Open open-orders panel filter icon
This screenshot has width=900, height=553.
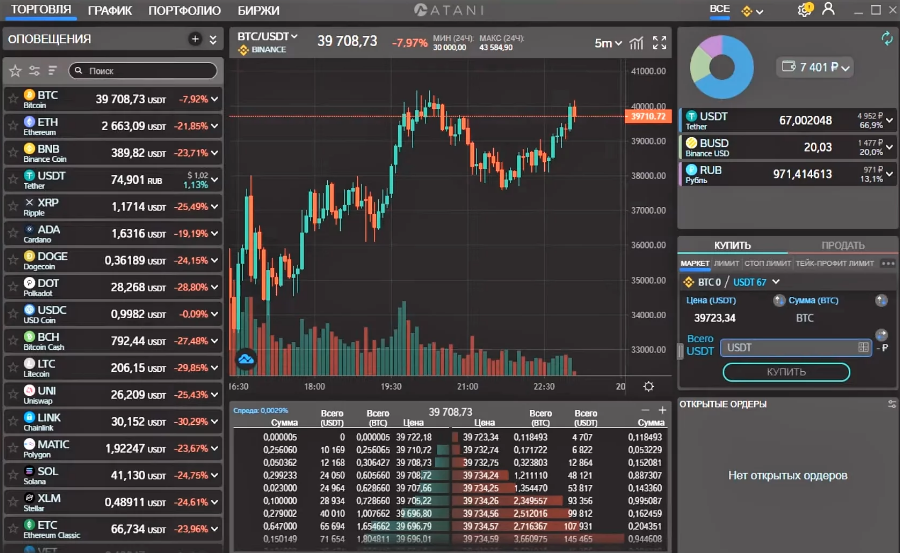(891, 404)
